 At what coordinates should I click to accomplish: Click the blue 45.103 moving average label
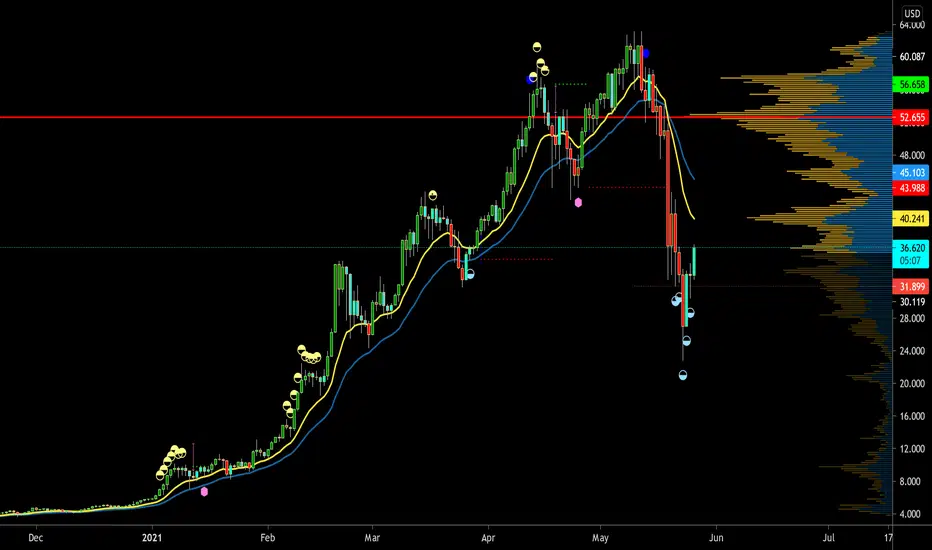coord(911,172)
